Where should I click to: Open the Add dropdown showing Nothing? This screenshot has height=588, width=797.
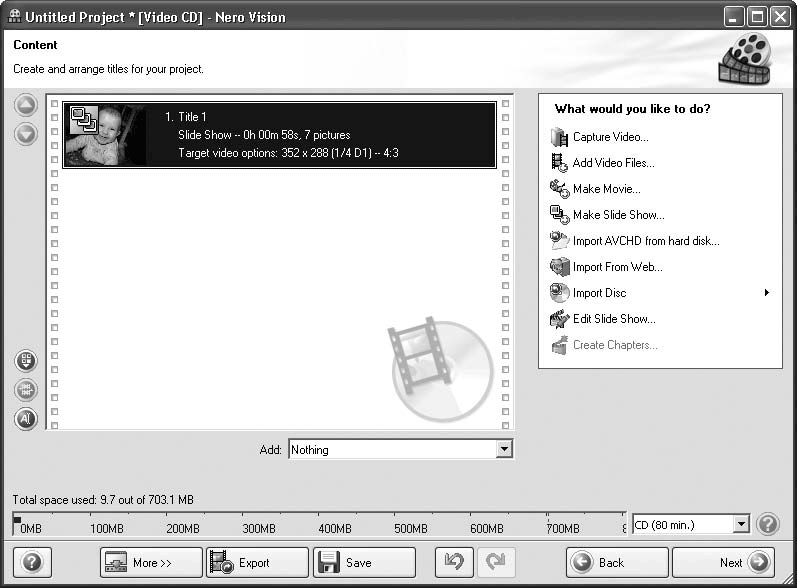click(503, 450)
